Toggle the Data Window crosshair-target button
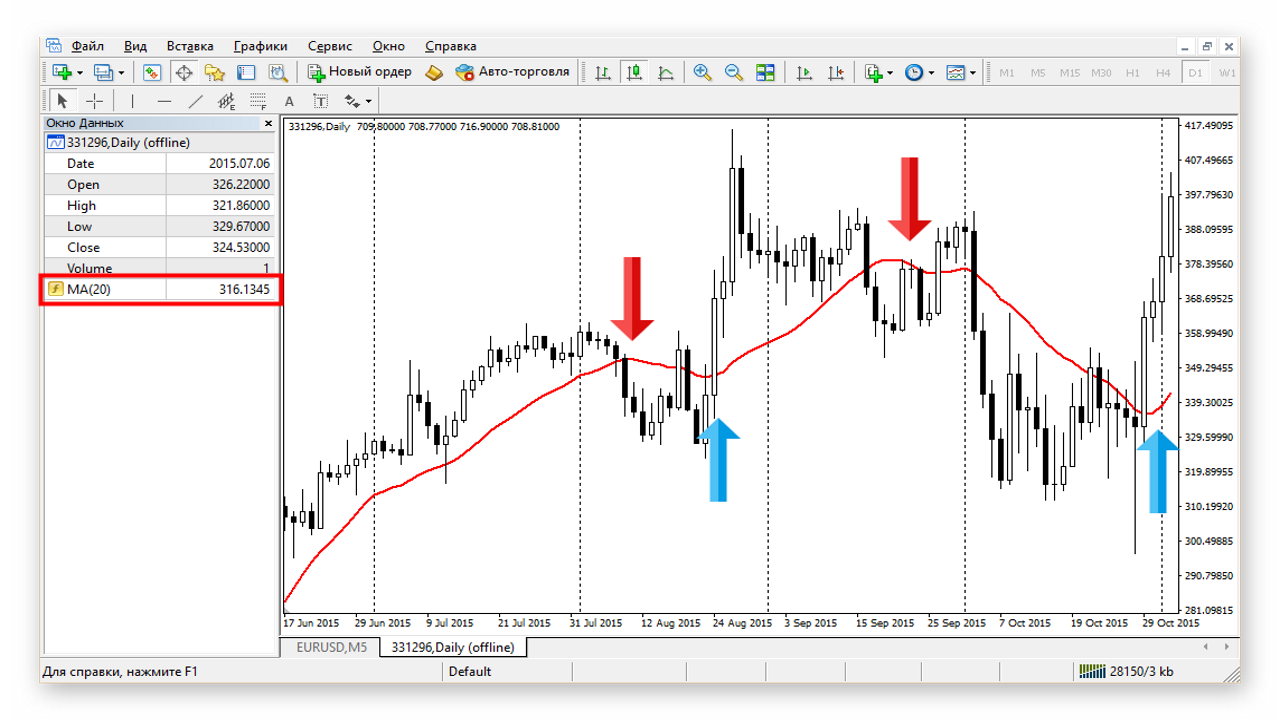This screenshot has height=720, width=1280. 184,72
